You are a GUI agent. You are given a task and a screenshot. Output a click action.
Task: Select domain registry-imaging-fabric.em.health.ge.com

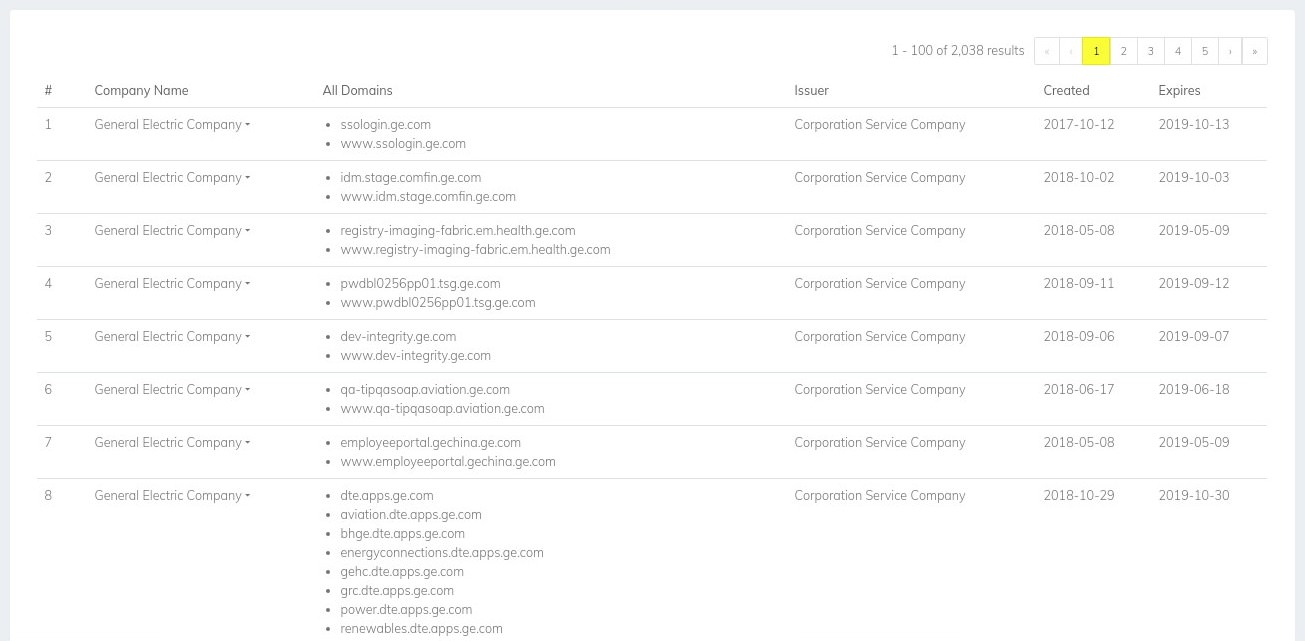click(458, 231)
